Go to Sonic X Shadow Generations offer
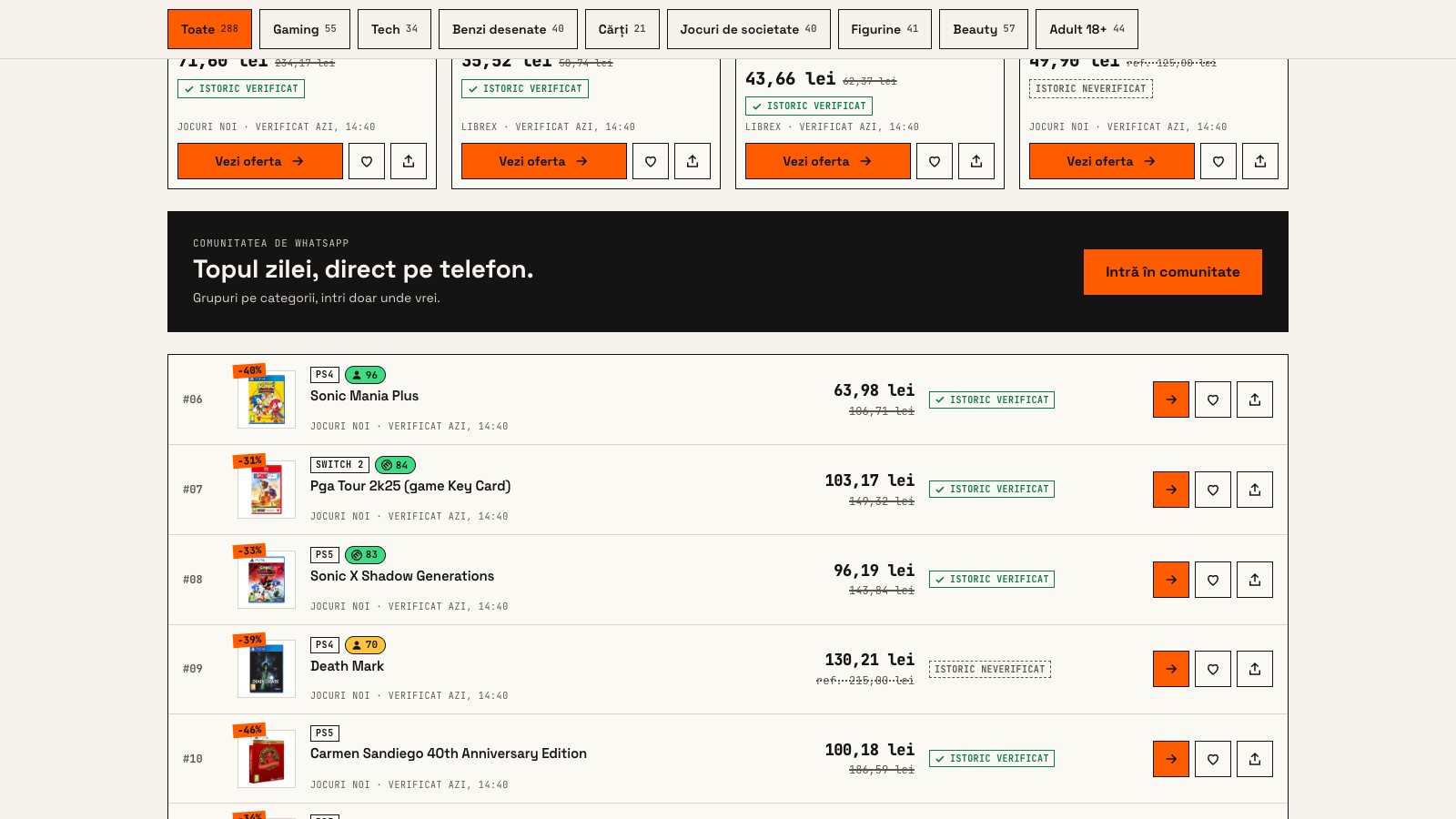The image size is (1456, 819). point(1171,580)
